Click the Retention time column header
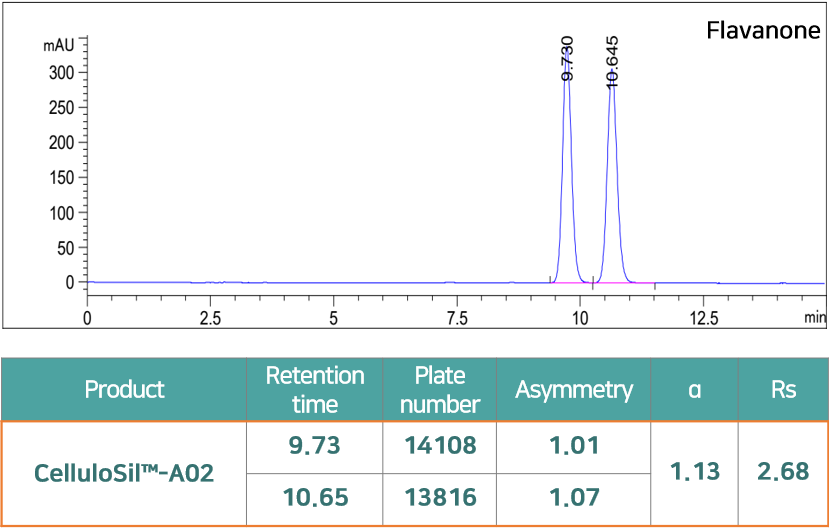The height and width of the screenshot is (528, 829). (315, 390)
